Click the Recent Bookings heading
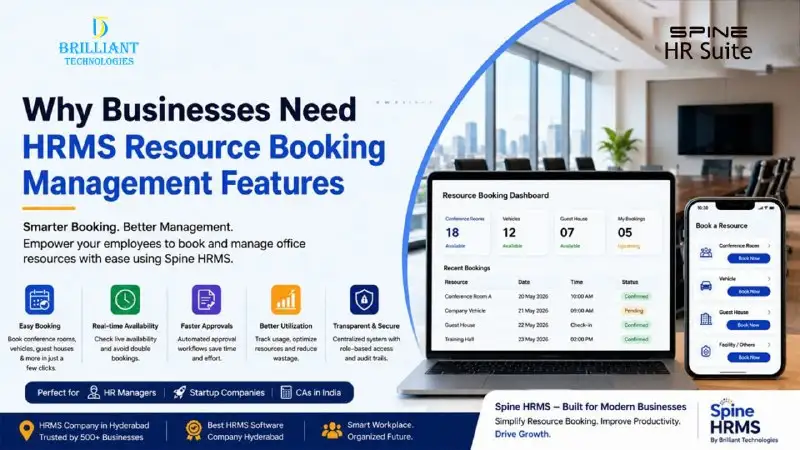Image resolution: width=800 pixels, height=450 pixels. click(467, 268)
